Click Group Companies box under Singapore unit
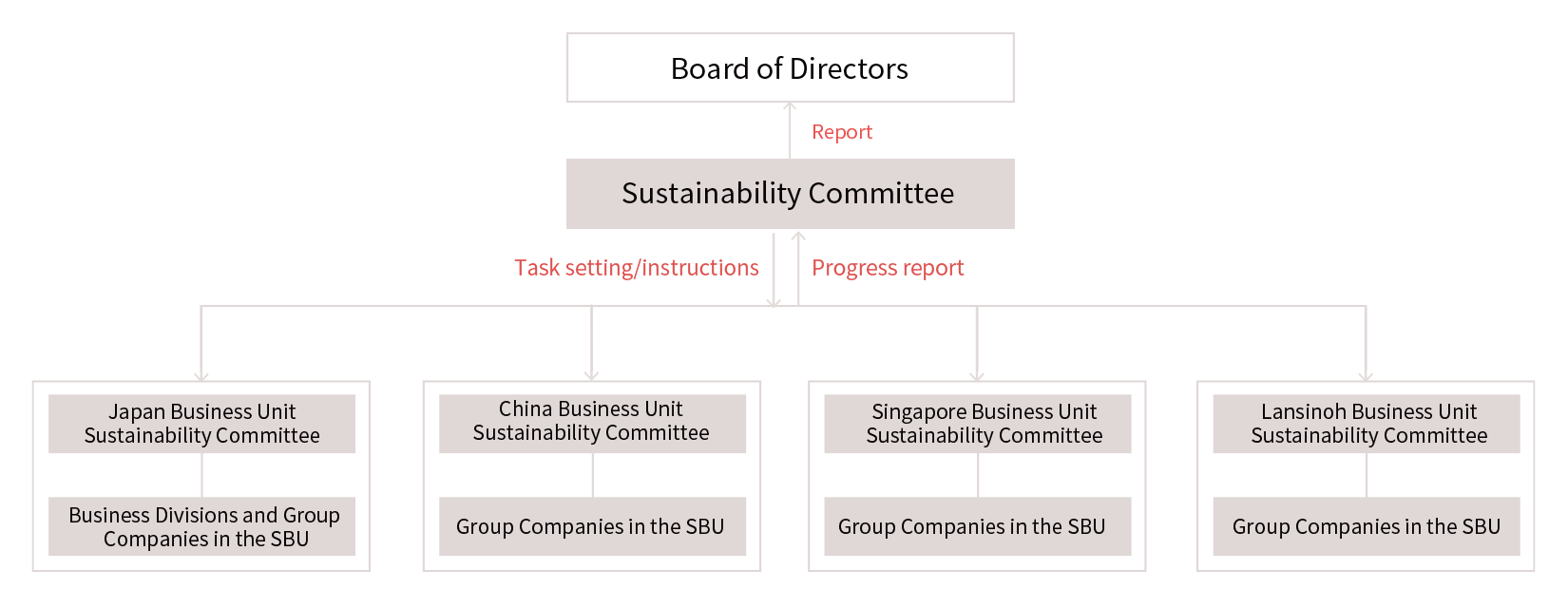The height and width of the screenshot is (608, 1568). (x=978, y=526)
